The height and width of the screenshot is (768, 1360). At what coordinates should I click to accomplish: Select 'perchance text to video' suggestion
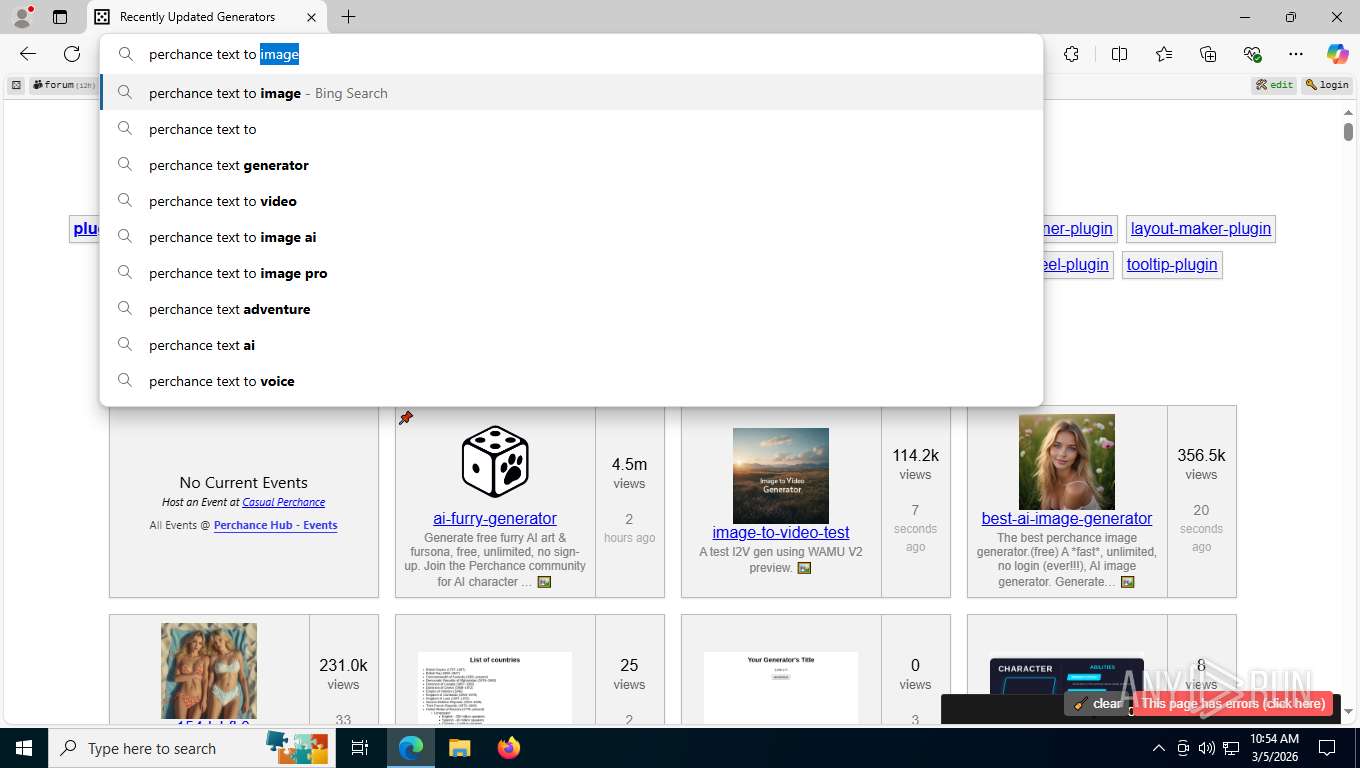(571, 201)
